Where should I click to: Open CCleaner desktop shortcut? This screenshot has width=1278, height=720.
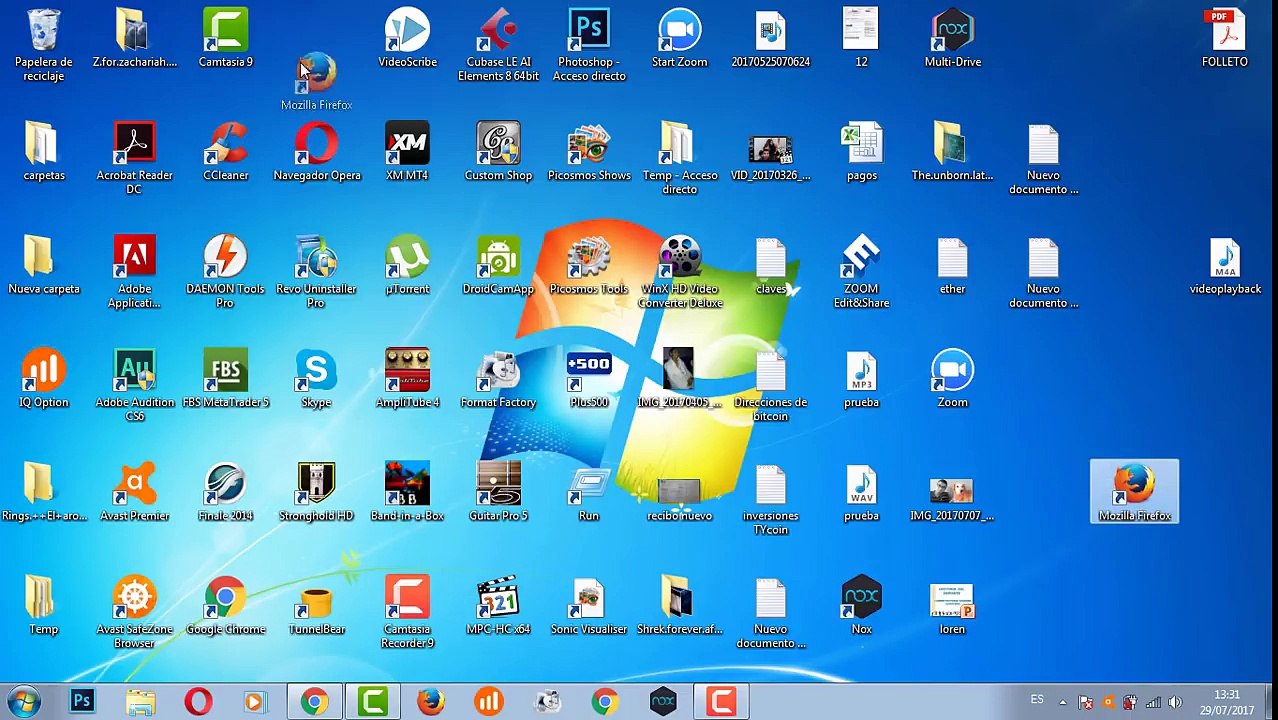(225, 152)
